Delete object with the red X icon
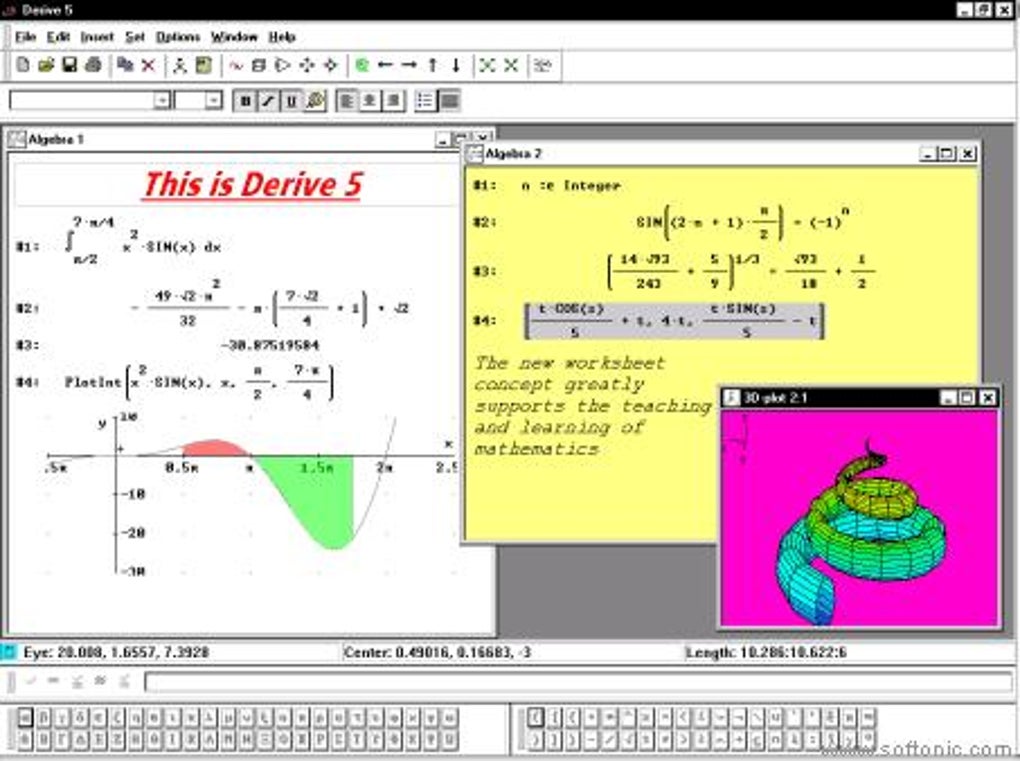 tap(148, 65)
